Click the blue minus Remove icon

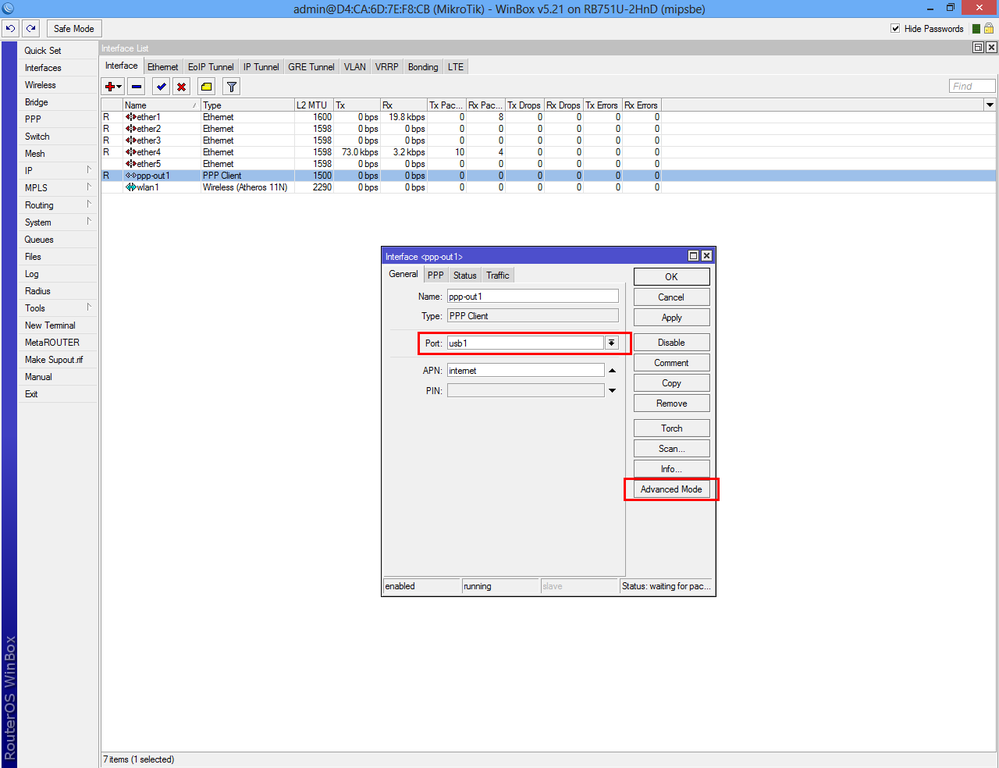coord(136,87)
